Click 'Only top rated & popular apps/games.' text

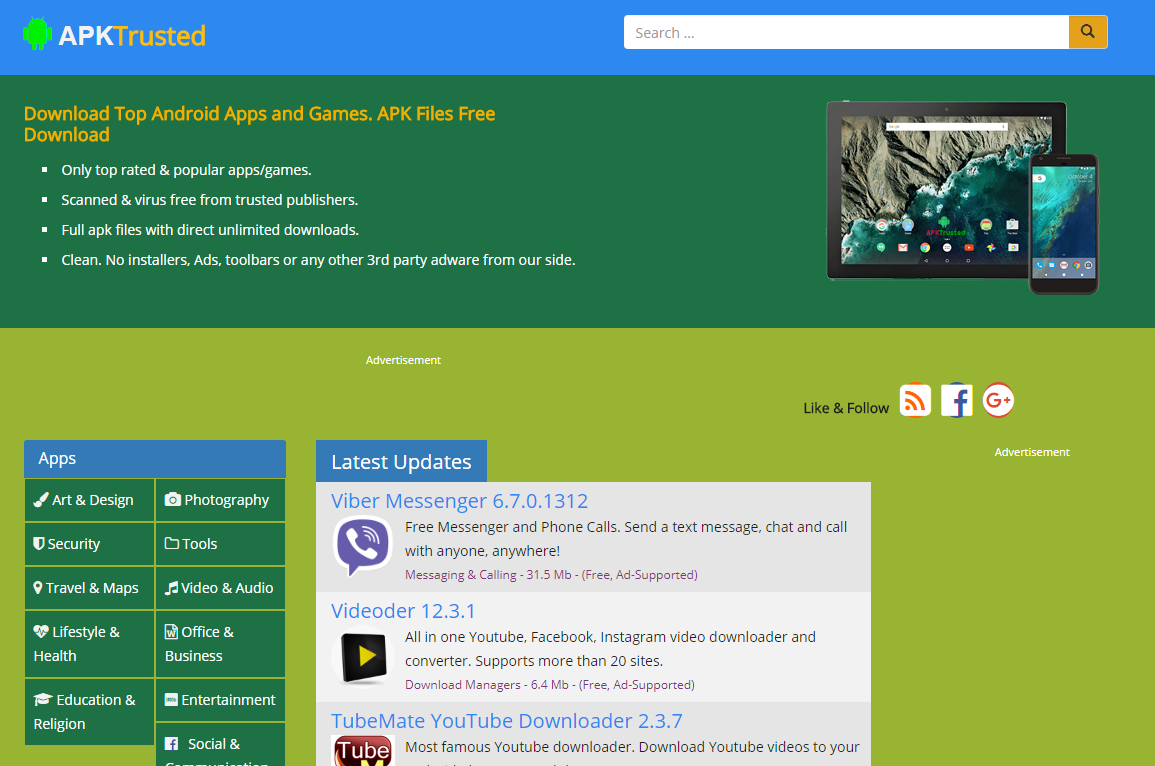(186, 170)
